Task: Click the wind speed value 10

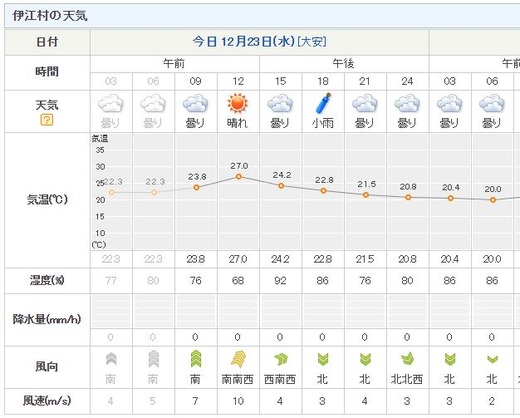Action: (238, 401)
